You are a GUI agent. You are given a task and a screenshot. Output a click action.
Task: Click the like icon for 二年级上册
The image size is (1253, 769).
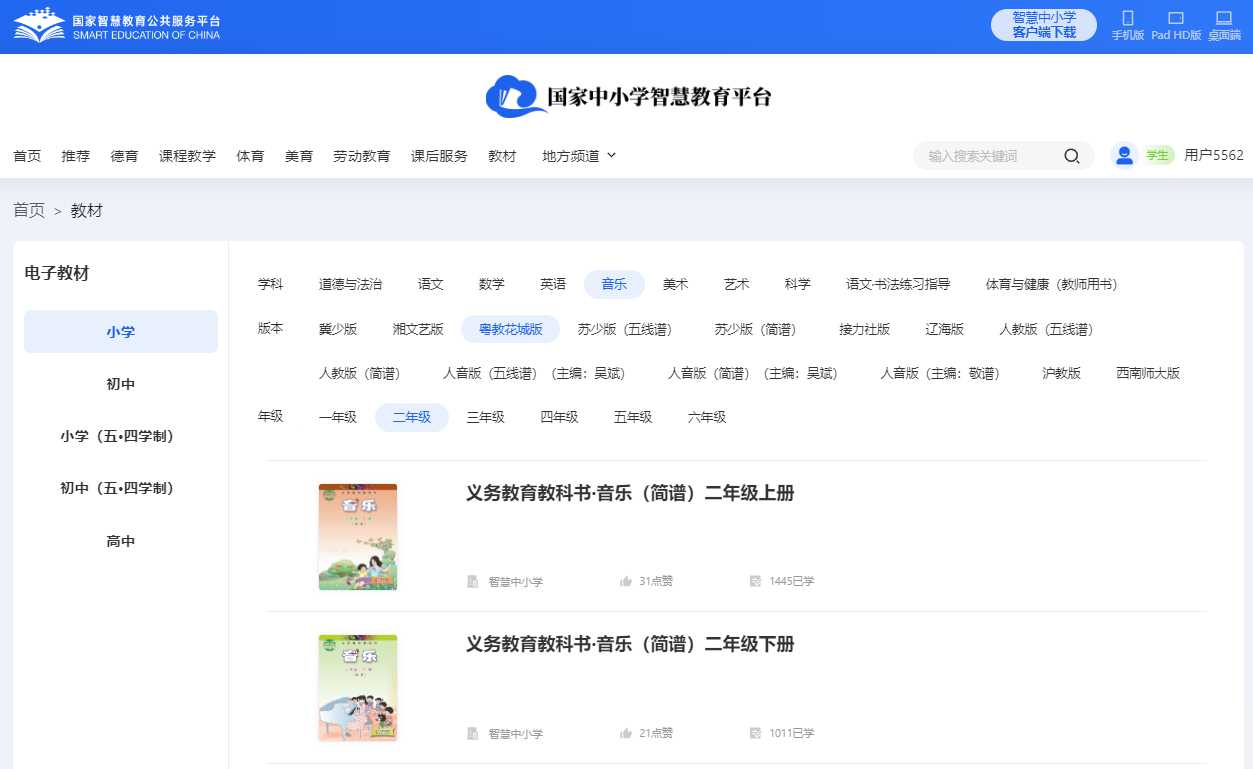pyautogui.click(x=626, y=581)
